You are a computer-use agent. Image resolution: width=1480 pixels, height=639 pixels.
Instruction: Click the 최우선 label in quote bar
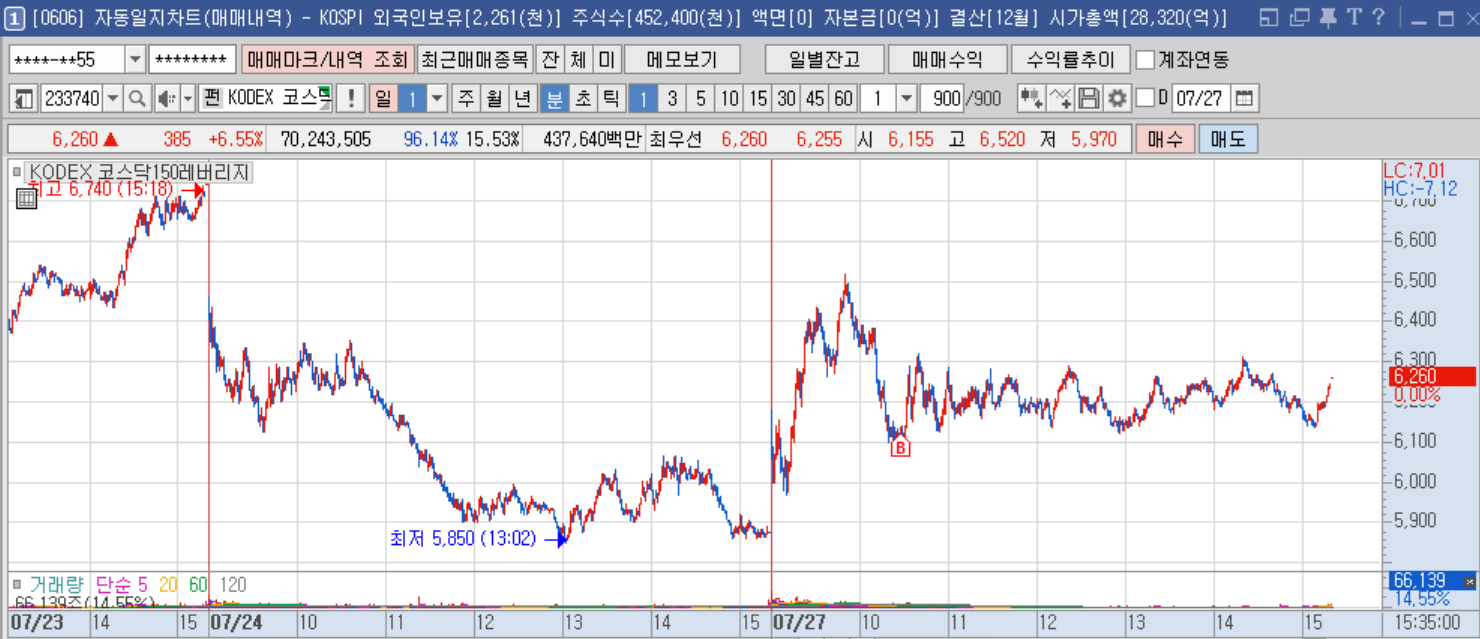[675, 139]
